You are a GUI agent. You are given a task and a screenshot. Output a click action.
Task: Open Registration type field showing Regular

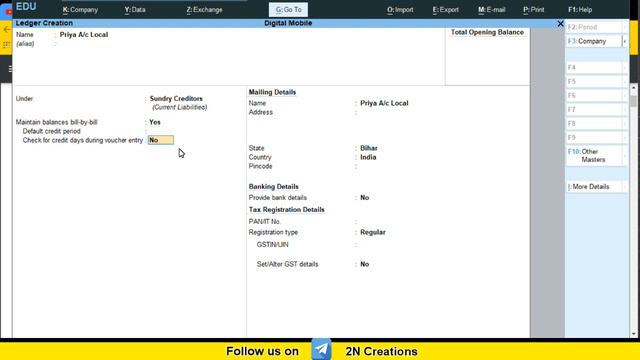click(x=373, y=232)
